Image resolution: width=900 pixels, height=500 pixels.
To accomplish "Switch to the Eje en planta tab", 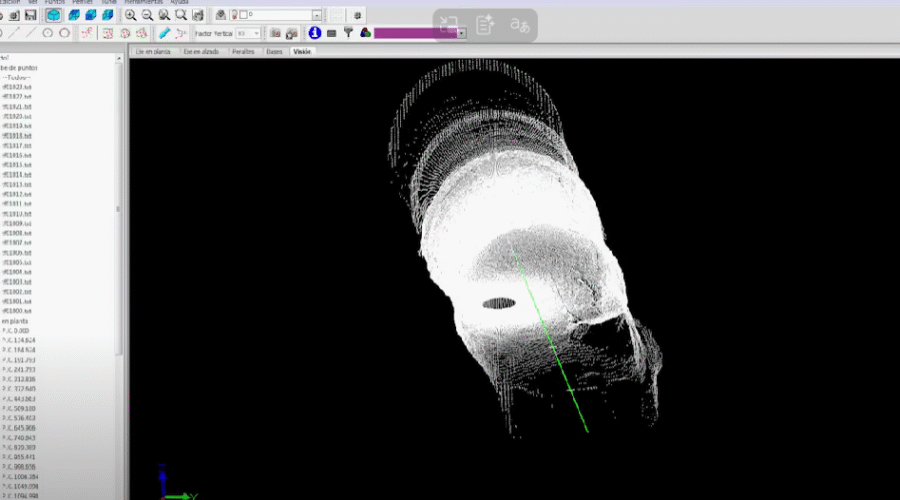I will point(152,51).
